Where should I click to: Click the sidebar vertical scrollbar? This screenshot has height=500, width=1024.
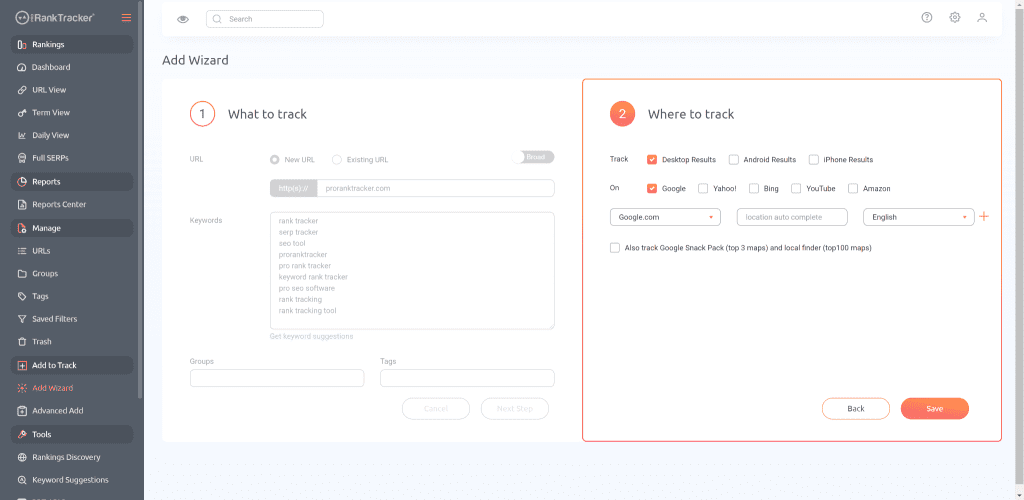[140, 199]
